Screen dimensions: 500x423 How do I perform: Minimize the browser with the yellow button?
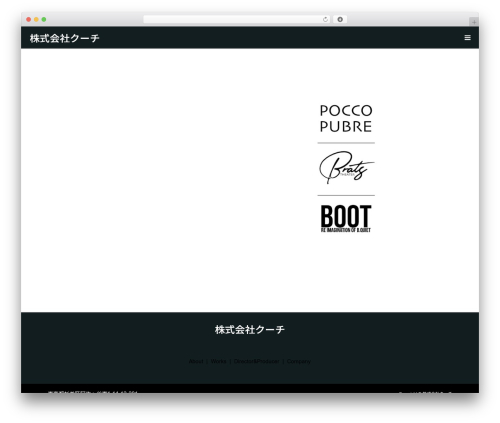(36, 19)
